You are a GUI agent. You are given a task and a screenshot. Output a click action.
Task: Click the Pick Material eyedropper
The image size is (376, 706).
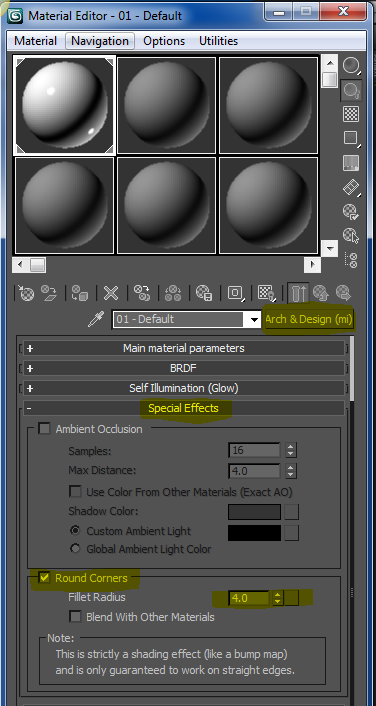pos(96,320)
